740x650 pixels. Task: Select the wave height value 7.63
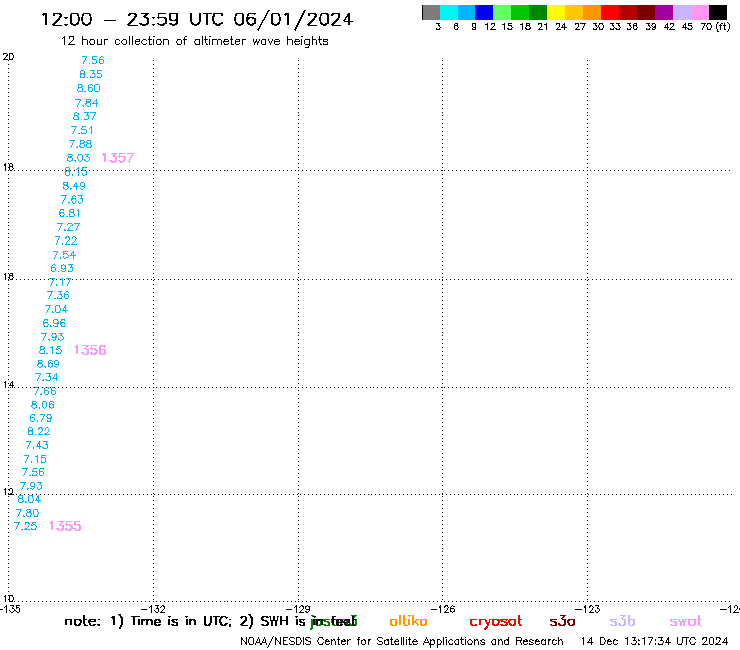tap(72, 200)
